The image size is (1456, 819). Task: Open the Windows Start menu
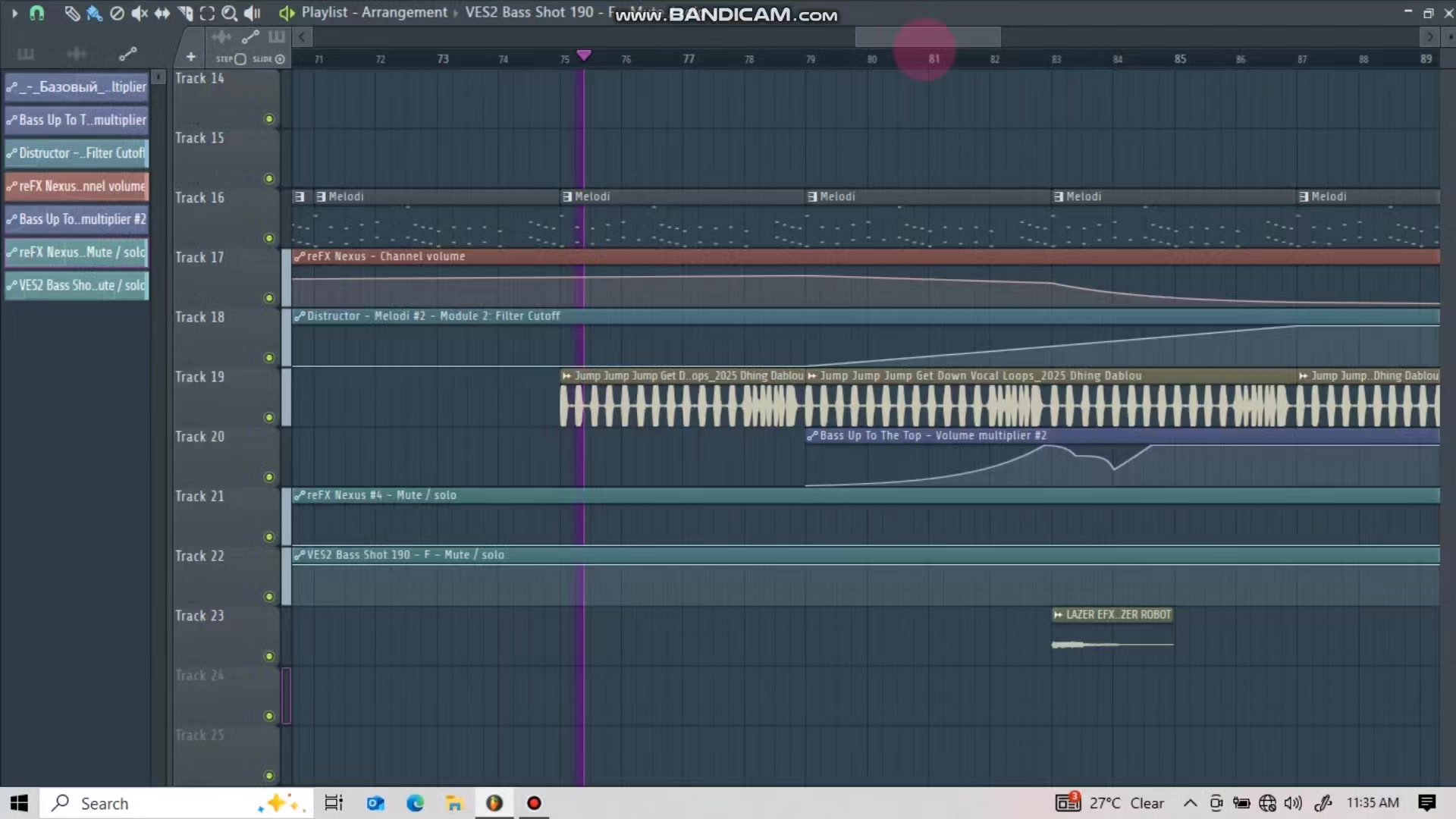[19, 803]
